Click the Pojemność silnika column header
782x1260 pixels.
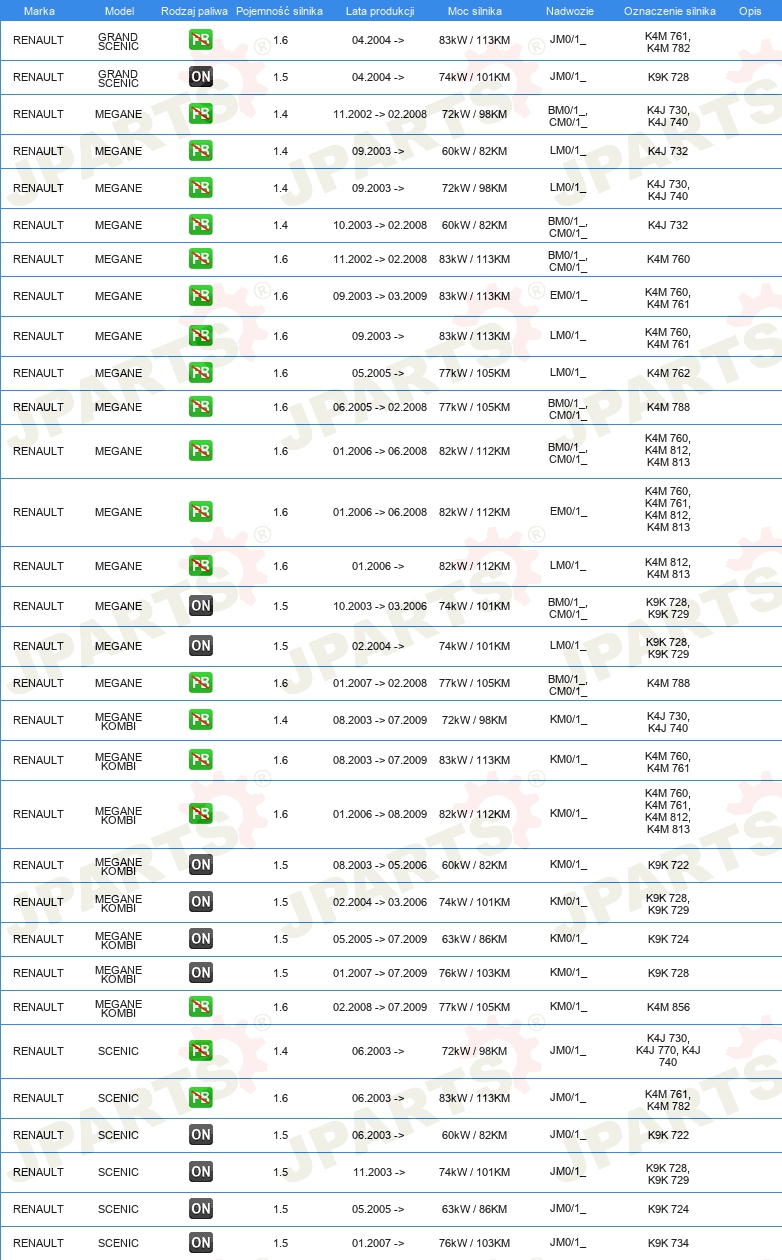coord(280,11)
